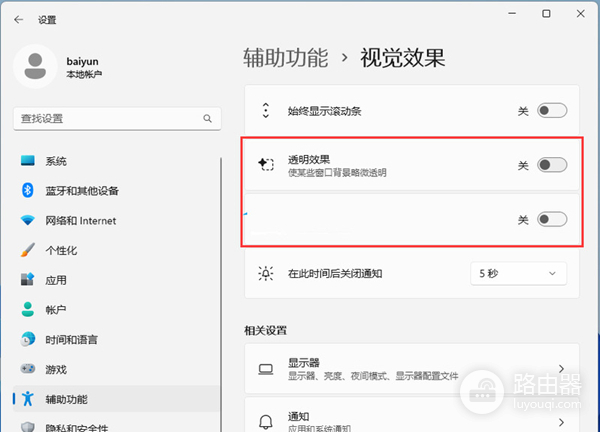Open 网络和 Internet settings
The image size is (600, 432).
tap(116, 220)
